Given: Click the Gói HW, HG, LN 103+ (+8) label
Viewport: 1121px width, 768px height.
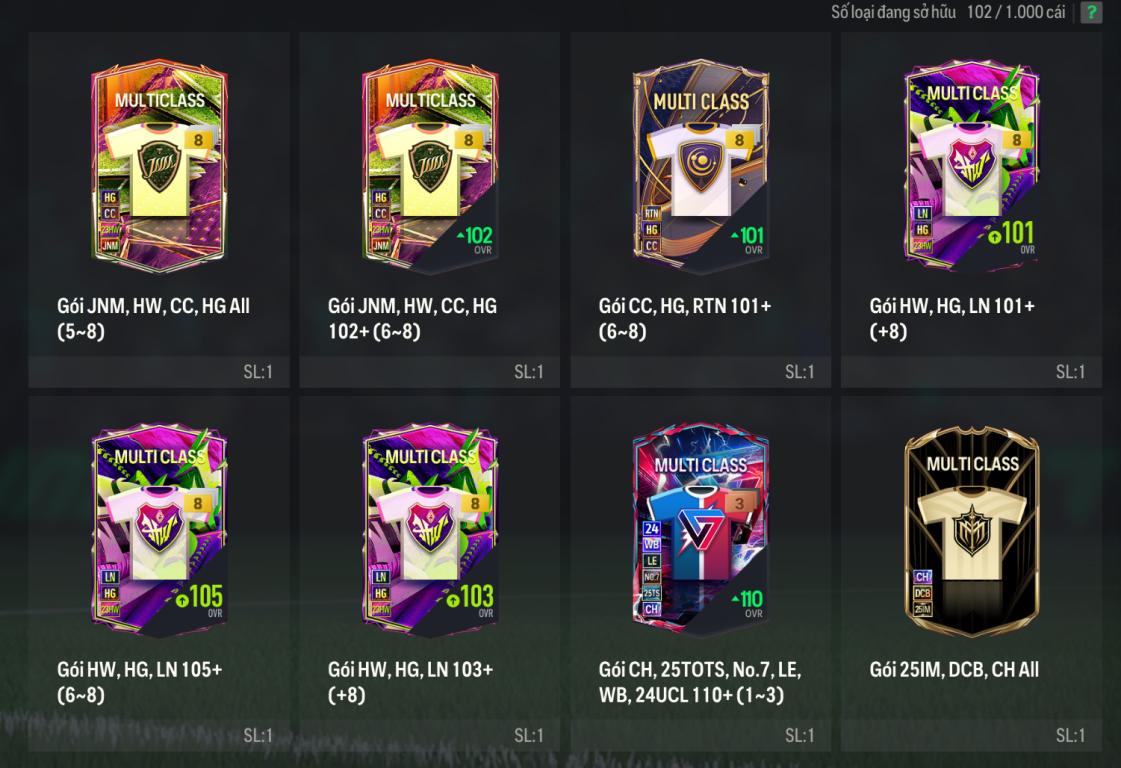Looking at the screenshot, I should 410,681.
